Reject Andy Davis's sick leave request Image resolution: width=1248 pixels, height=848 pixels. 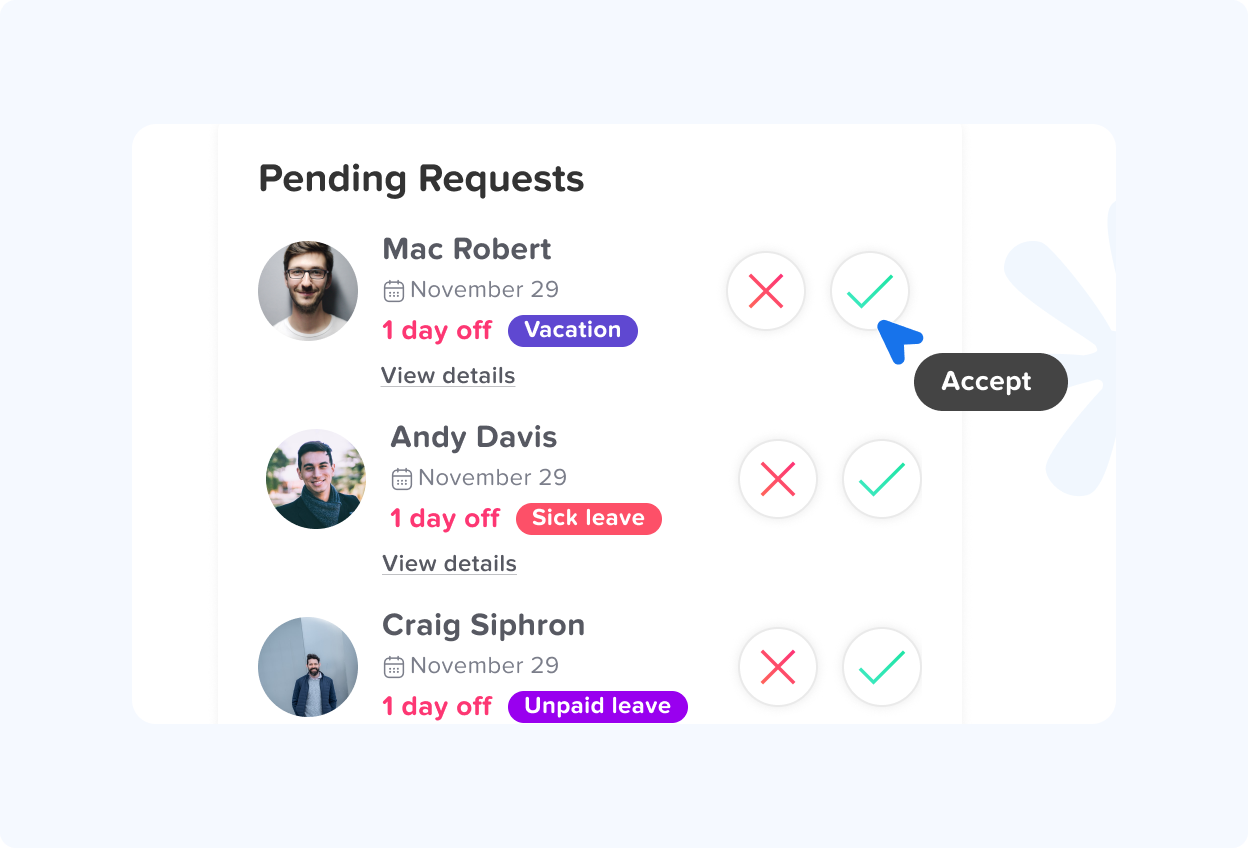click(x=778, y=479)
